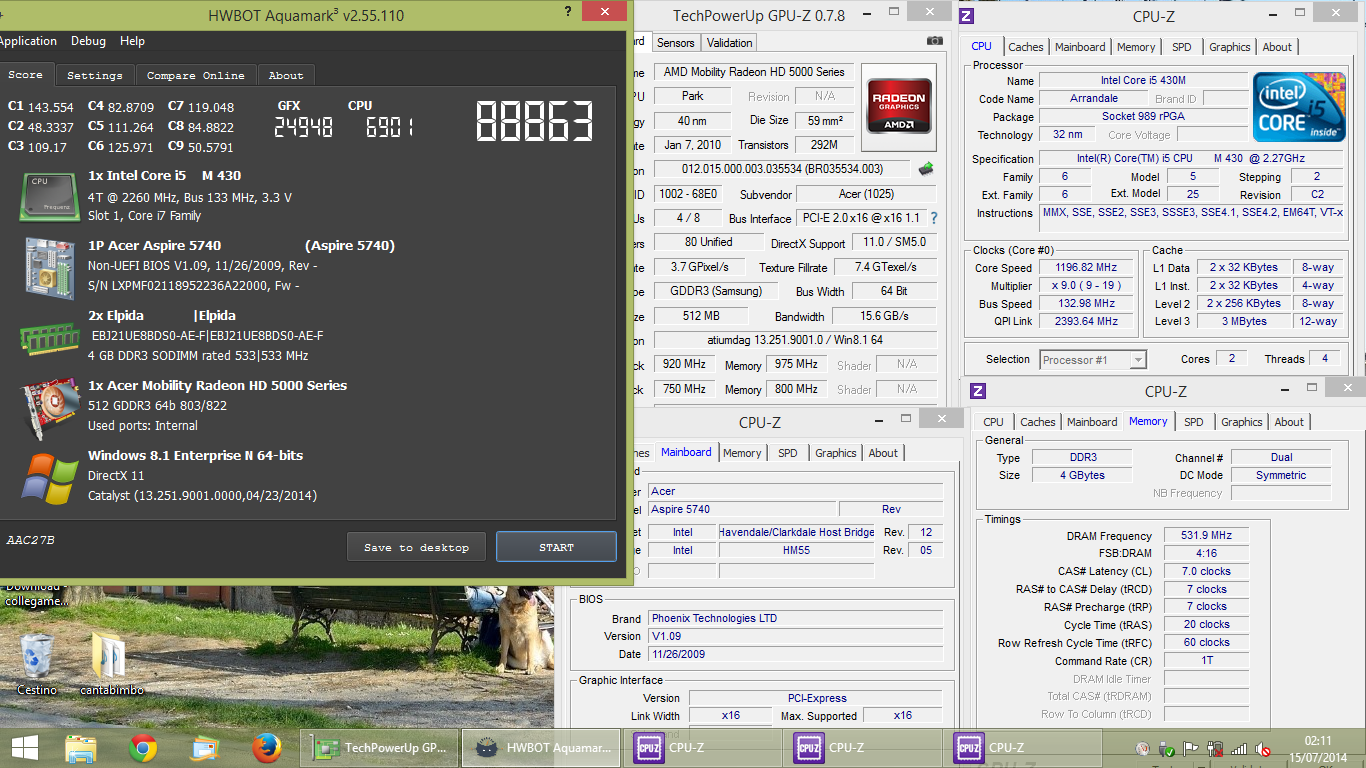Click the muted volume speaker tray icon
Viewport: 1366px width, 768px height.
pyautogui.click(x=1263, y=749)
